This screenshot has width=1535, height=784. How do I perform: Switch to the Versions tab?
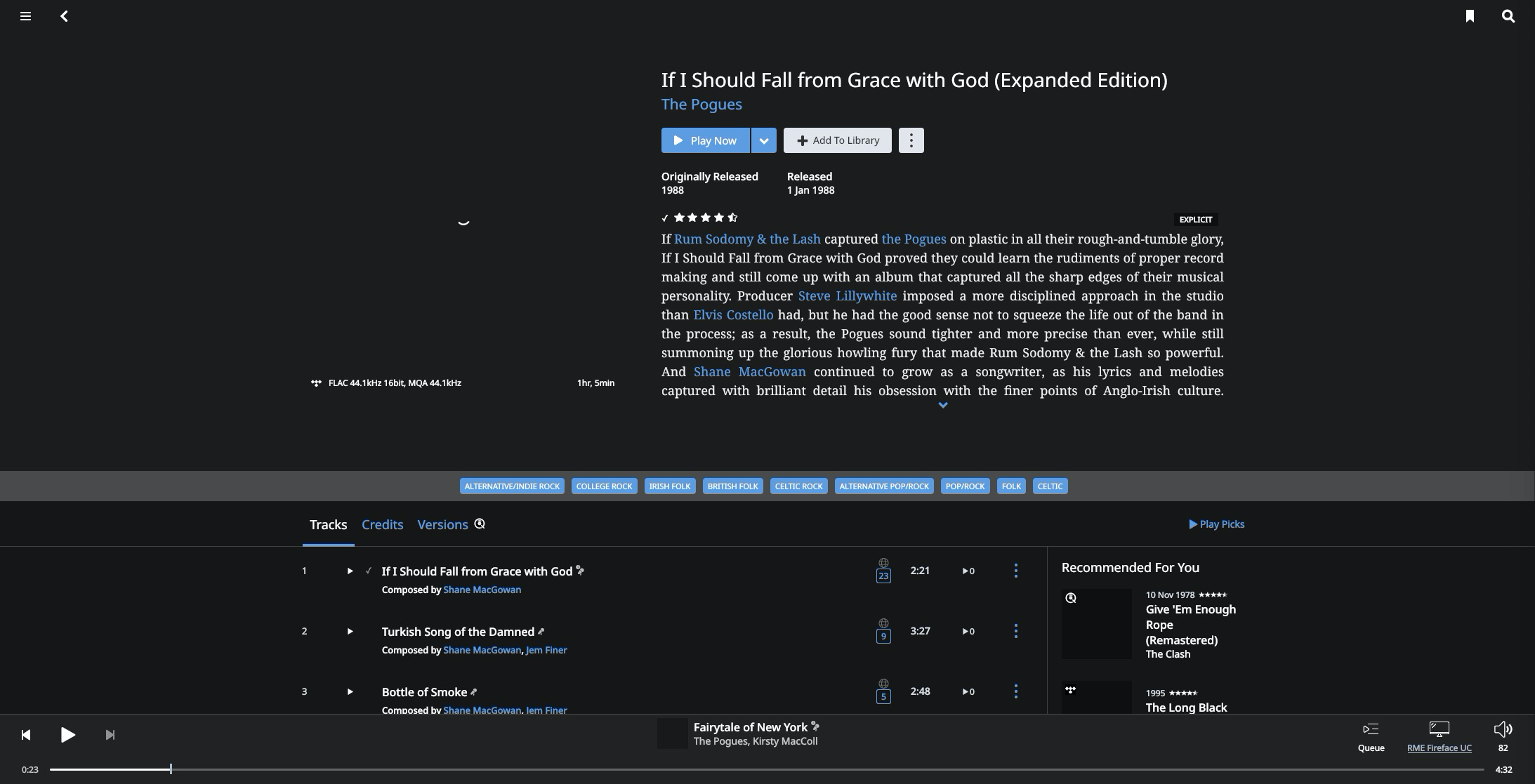[442, 525]
